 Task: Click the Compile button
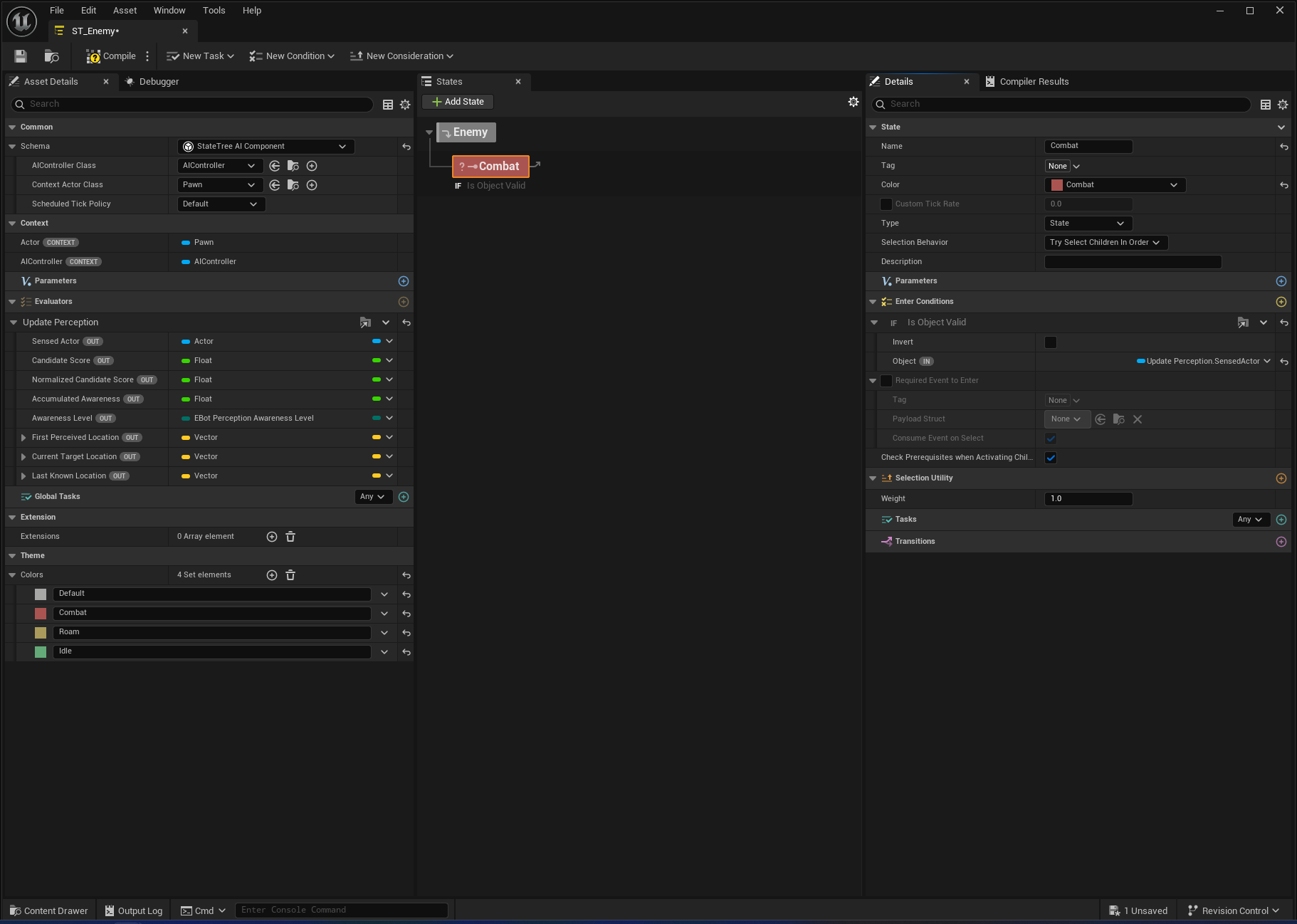tap(111, 56)
